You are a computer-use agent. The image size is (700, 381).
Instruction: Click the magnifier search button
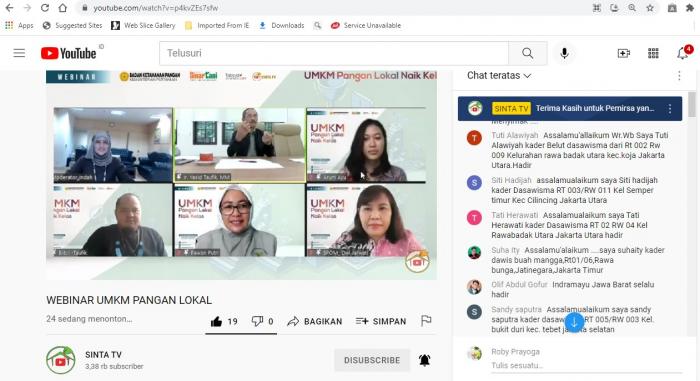(x=528, y=53)
